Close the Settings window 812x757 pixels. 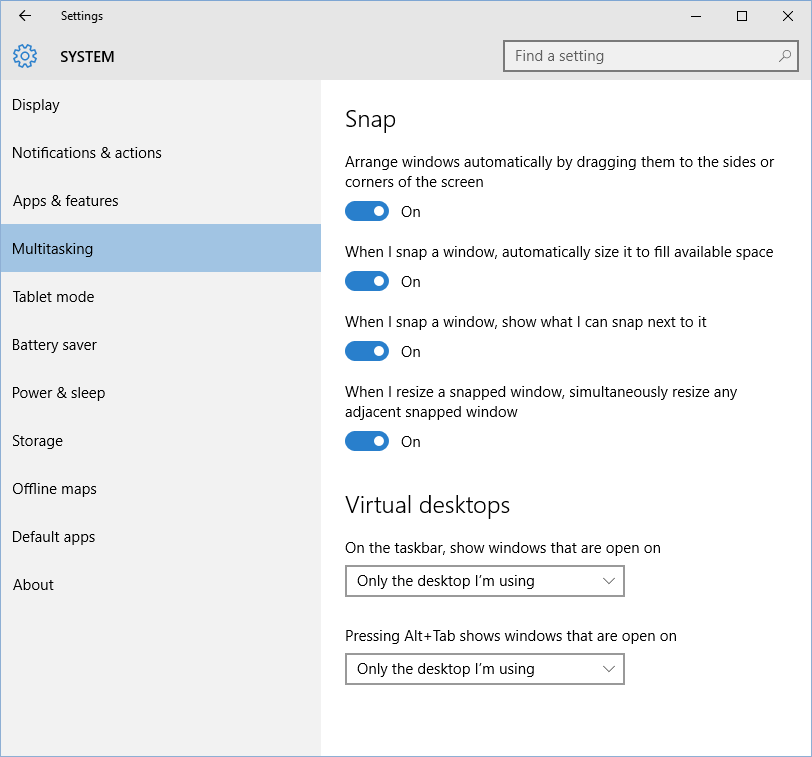click(x=788, y=16)
